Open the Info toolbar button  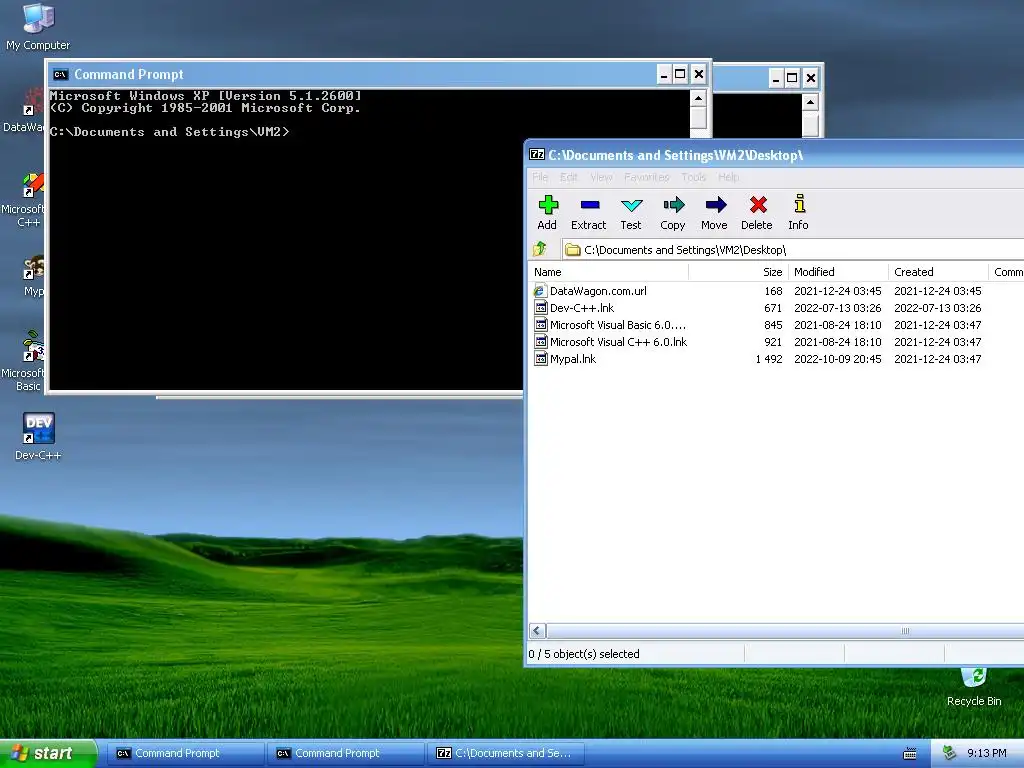[x=798, y=213]
